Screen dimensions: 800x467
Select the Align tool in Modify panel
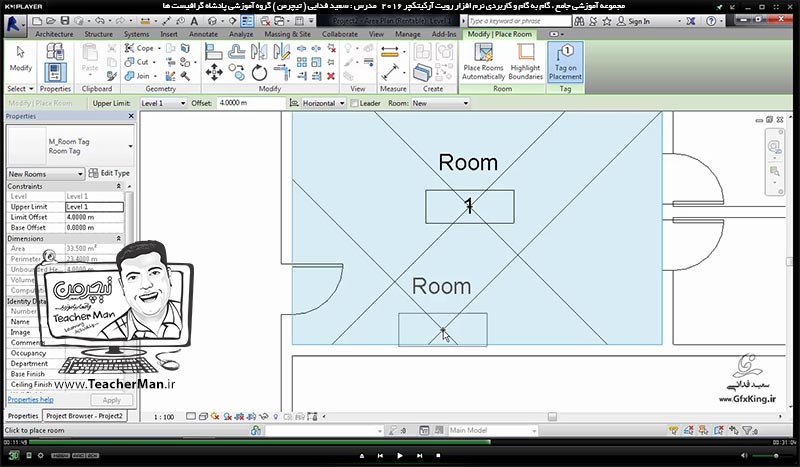click(x=213, y=51)
